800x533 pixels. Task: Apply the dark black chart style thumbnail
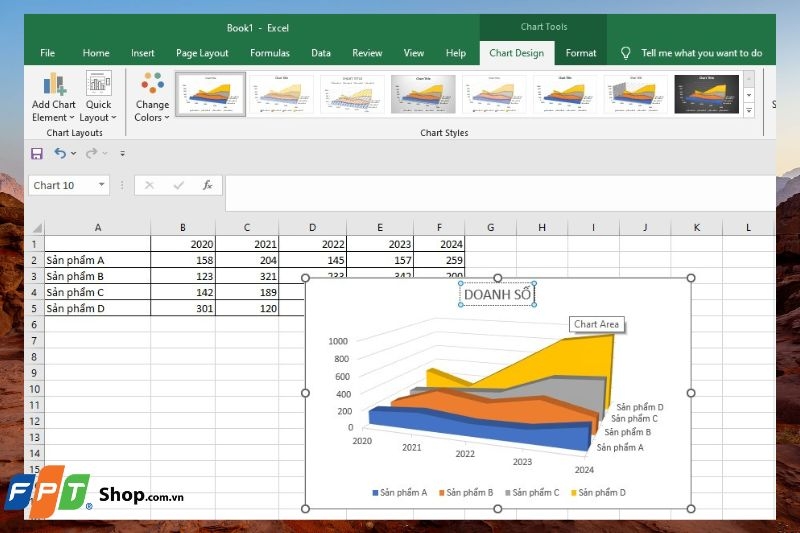[707, 94]
